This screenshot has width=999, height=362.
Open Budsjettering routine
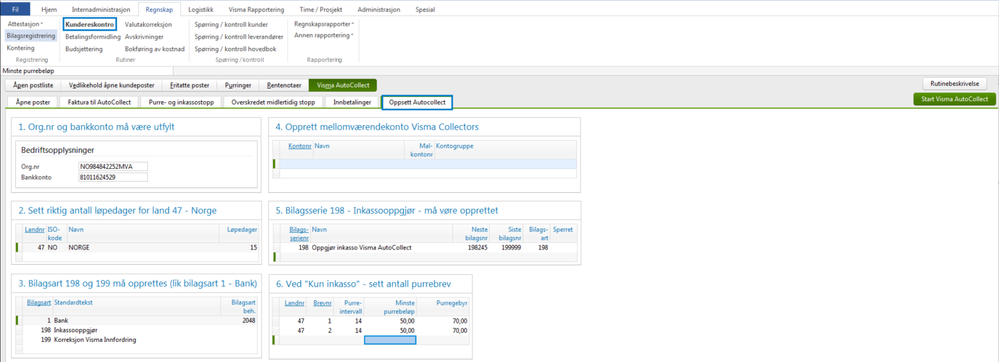tap(83, 48)
